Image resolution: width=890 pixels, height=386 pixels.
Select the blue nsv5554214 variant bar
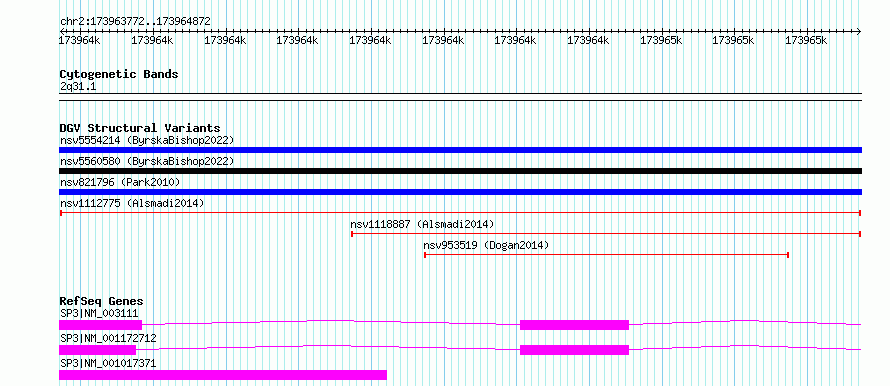460,150
